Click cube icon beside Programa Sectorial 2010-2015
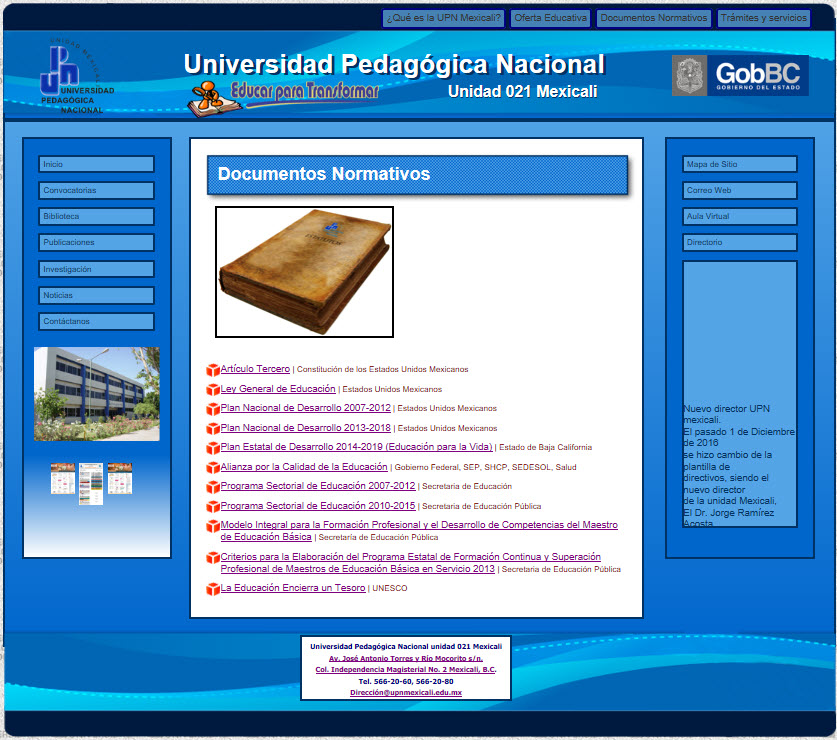The height and width of the screenshot is (740, 837). point(213,506)
